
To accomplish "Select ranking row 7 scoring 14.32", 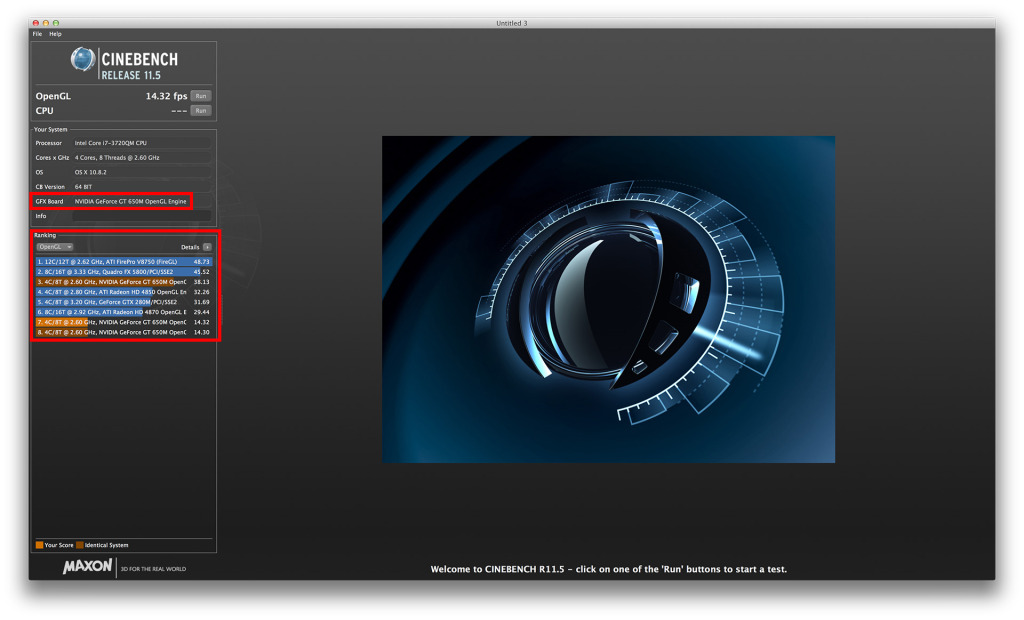I will tap(123, 322).
